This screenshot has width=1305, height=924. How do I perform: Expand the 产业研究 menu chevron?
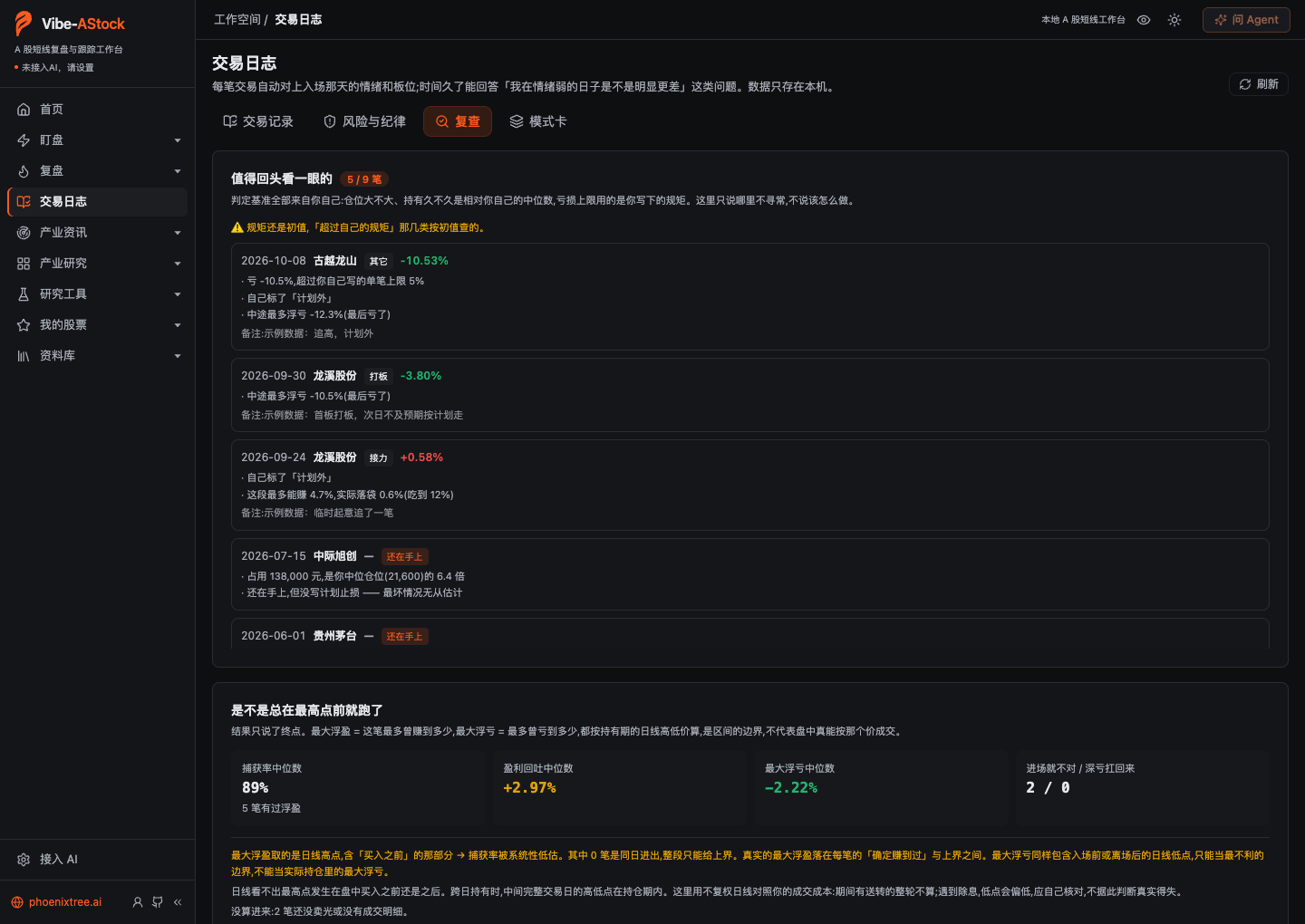[x=178, y=264]
